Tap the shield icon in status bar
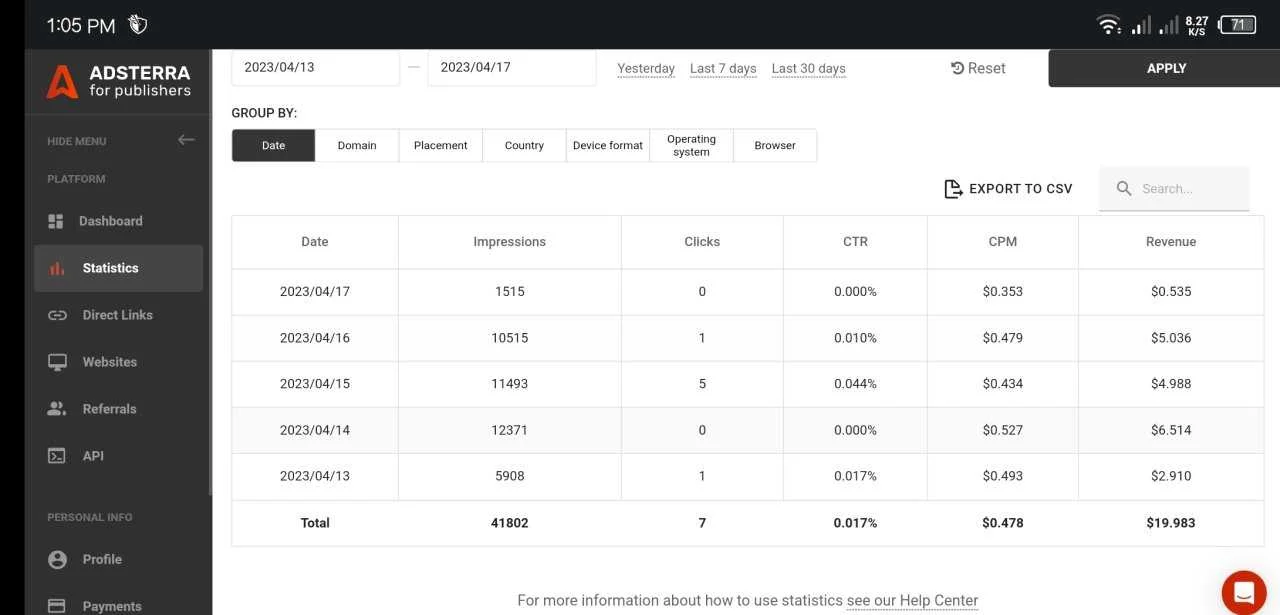The width and height of the screenshot is (1280, 615). [x=139, y=25]
